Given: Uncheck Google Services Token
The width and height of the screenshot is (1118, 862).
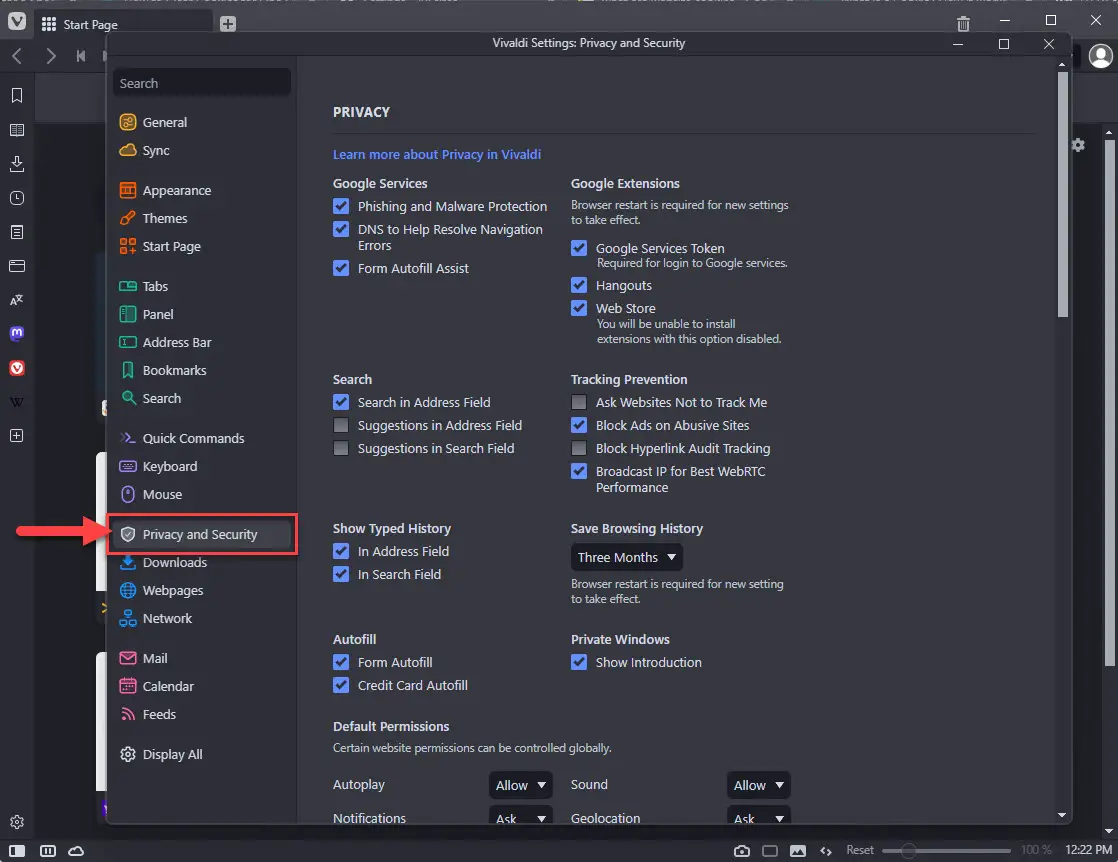Looking at the screenshot, I should (579, 249).
